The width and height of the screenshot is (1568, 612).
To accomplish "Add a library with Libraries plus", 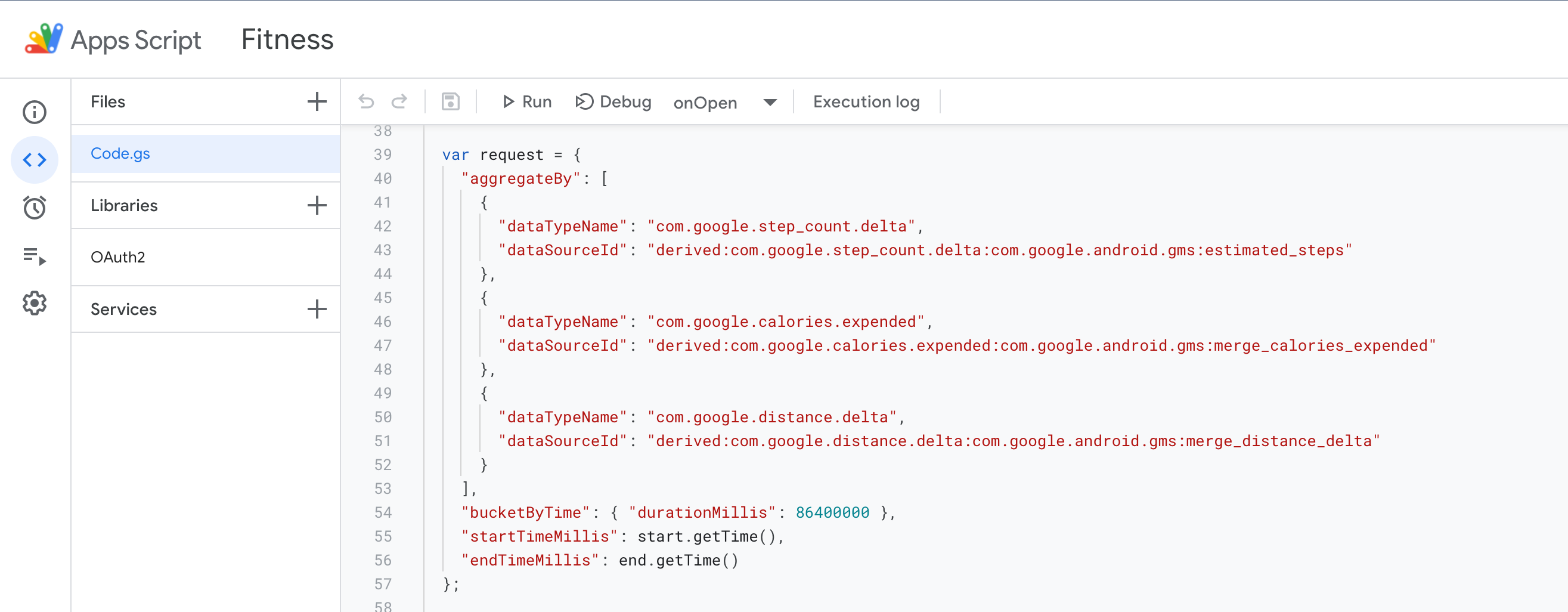I will [317, 205].
